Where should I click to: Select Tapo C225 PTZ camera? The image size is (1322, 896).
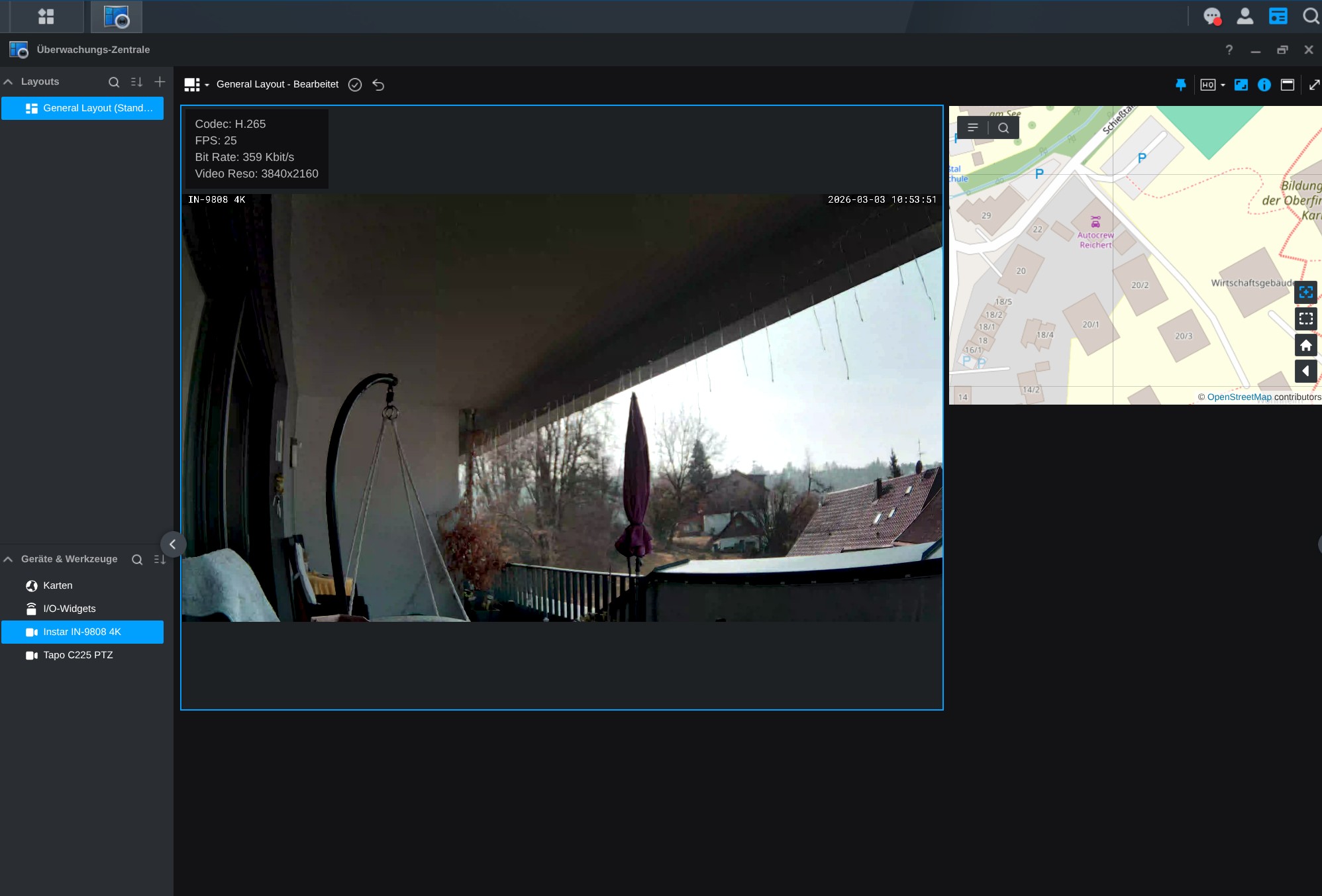pyautogui.click(x=78, y=655)
